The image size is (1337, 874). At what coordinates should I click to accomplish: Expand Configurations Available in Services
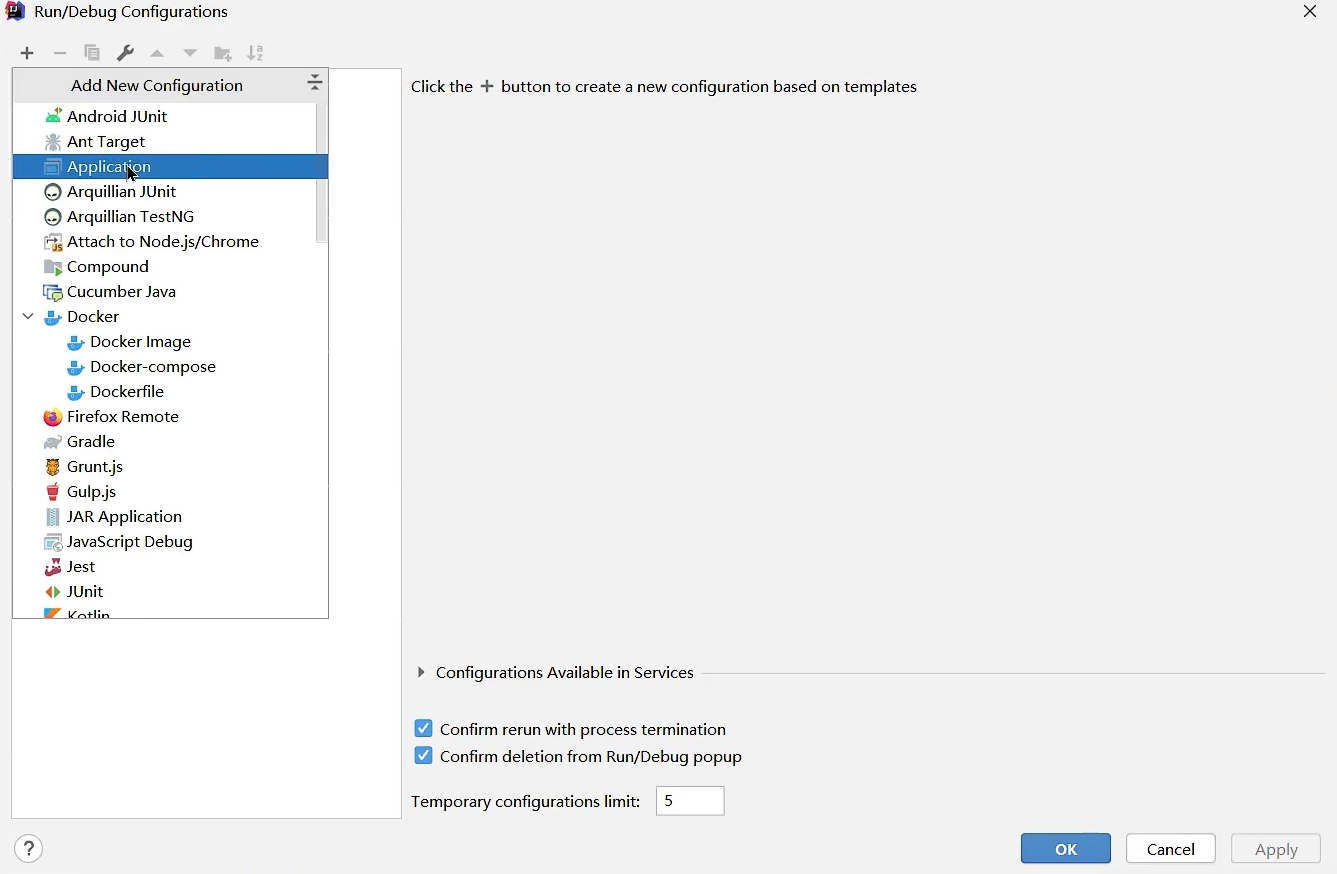coord(421,672)
